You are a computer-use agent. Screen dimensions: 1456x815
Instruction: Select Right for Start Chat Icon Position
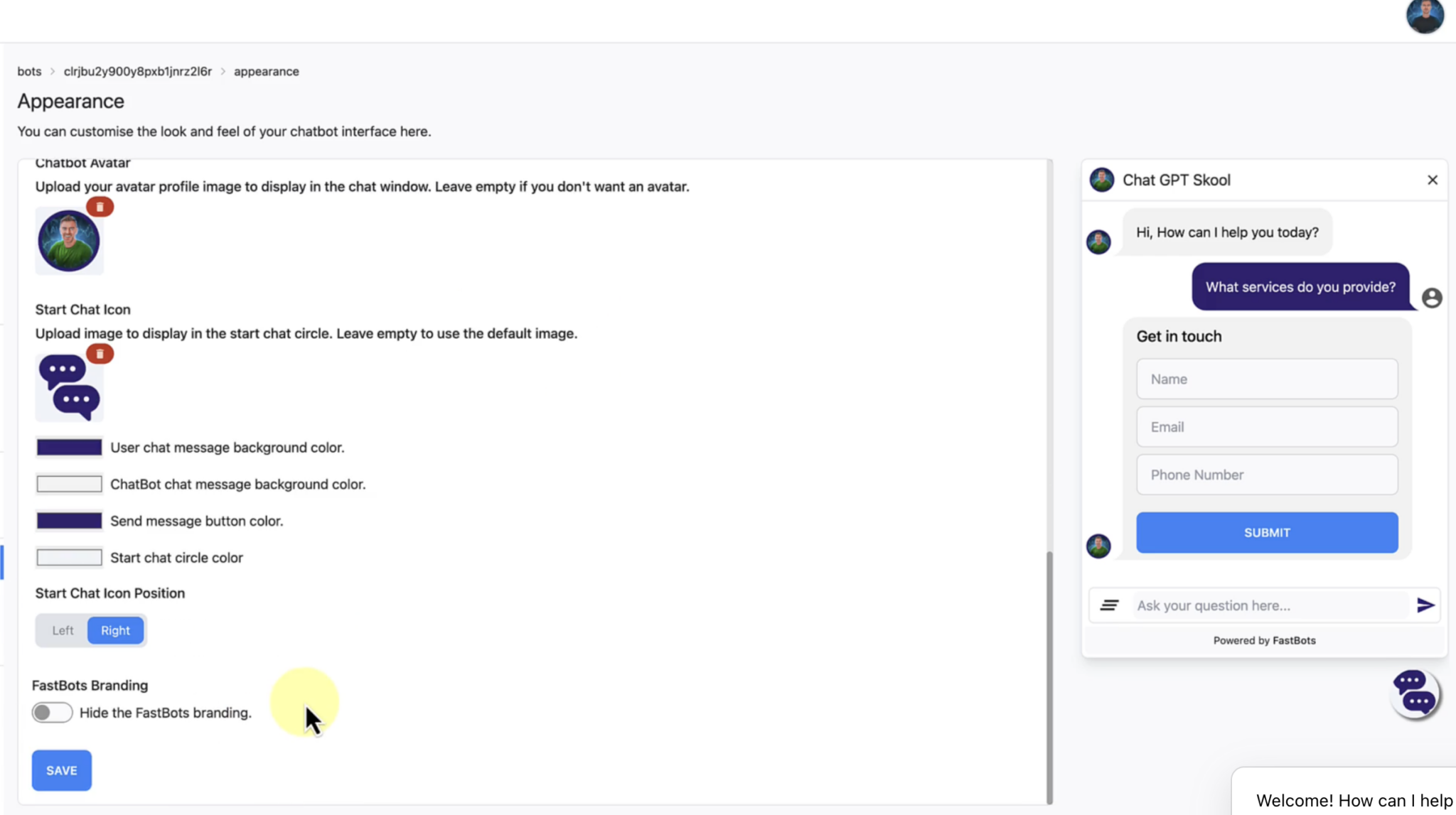coord(115,630)
